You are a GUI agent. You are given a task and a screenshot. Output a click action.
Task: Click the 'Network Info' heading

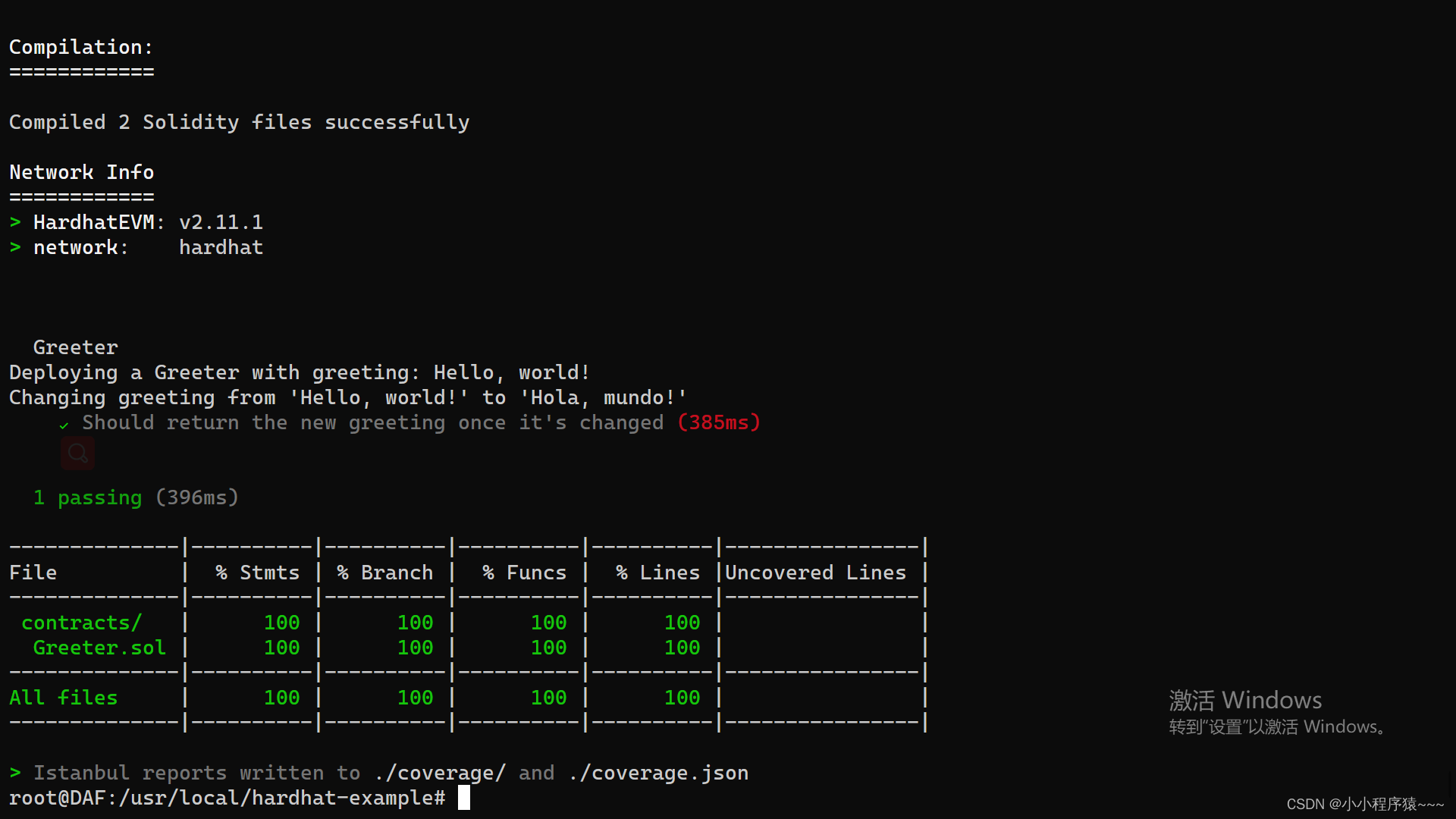82,172
